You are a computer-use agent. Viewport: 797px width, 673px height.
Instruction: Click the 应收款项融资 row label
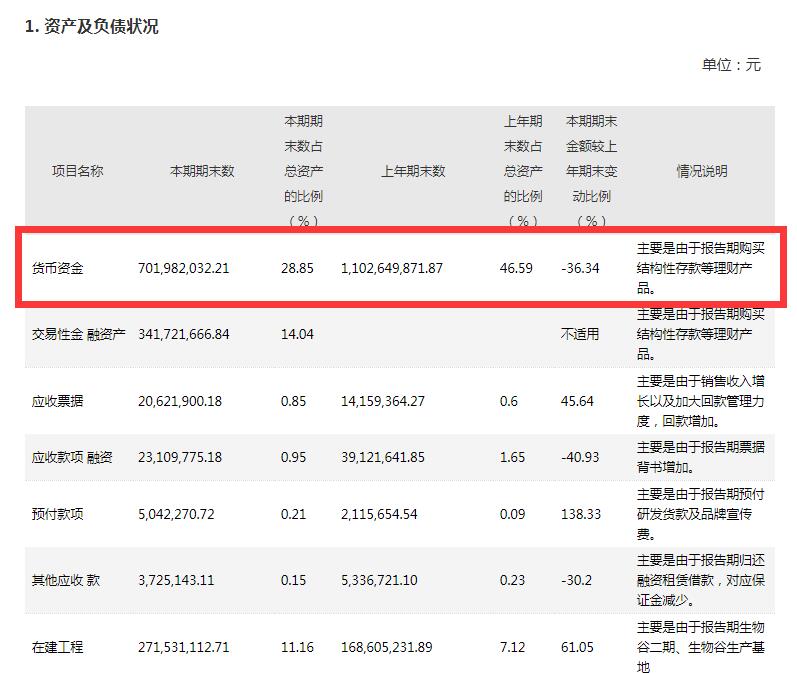click(72, 457)
